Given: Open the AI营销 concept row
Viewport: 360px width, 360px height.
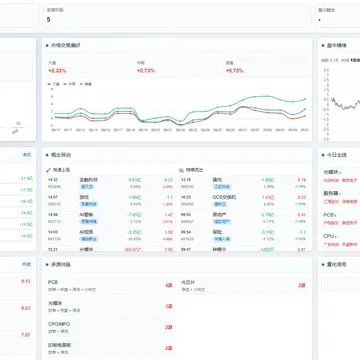Looking at the screenshot, I should click(110, 218).
